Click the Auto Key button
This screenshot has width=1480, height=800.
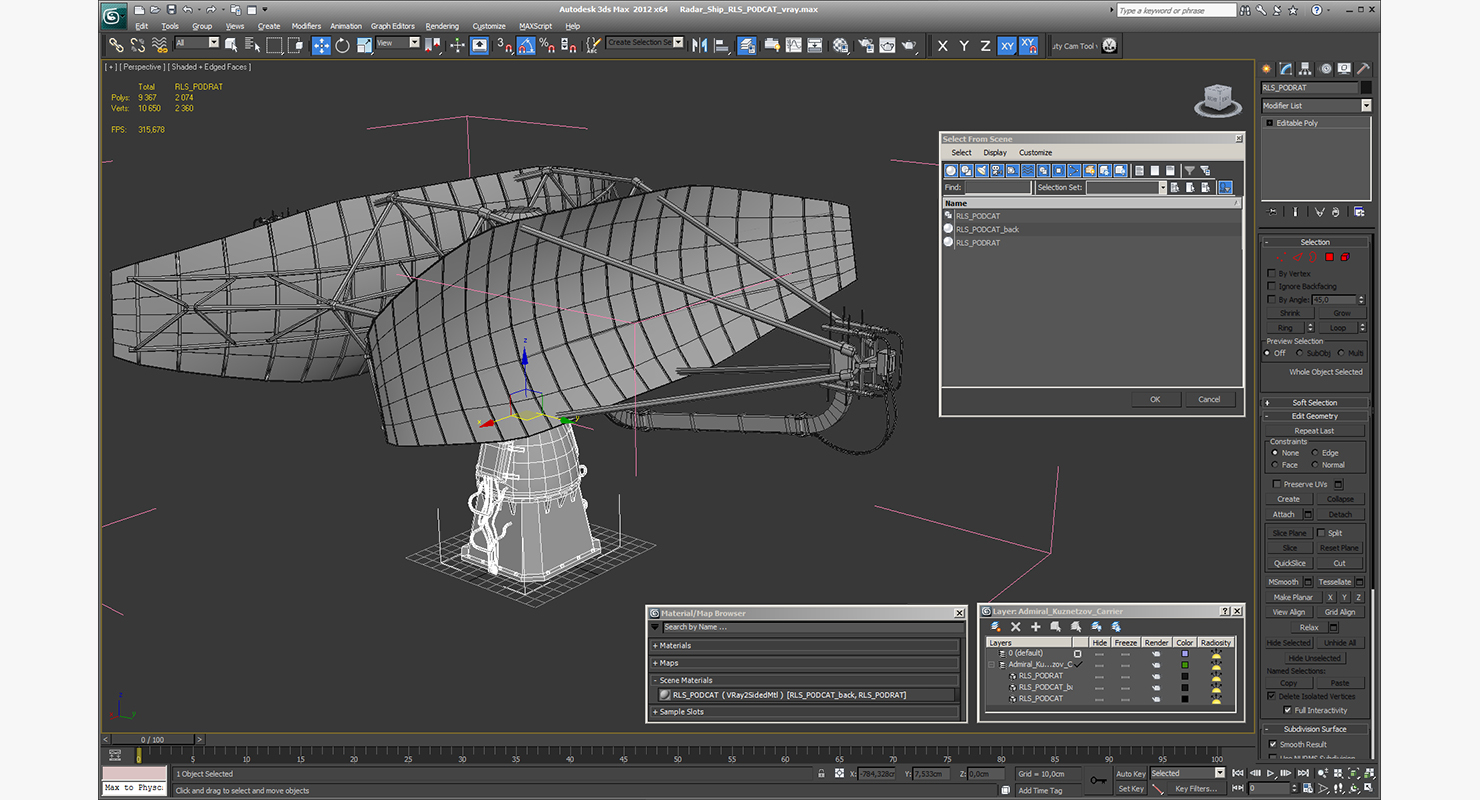coord(1130,774)
